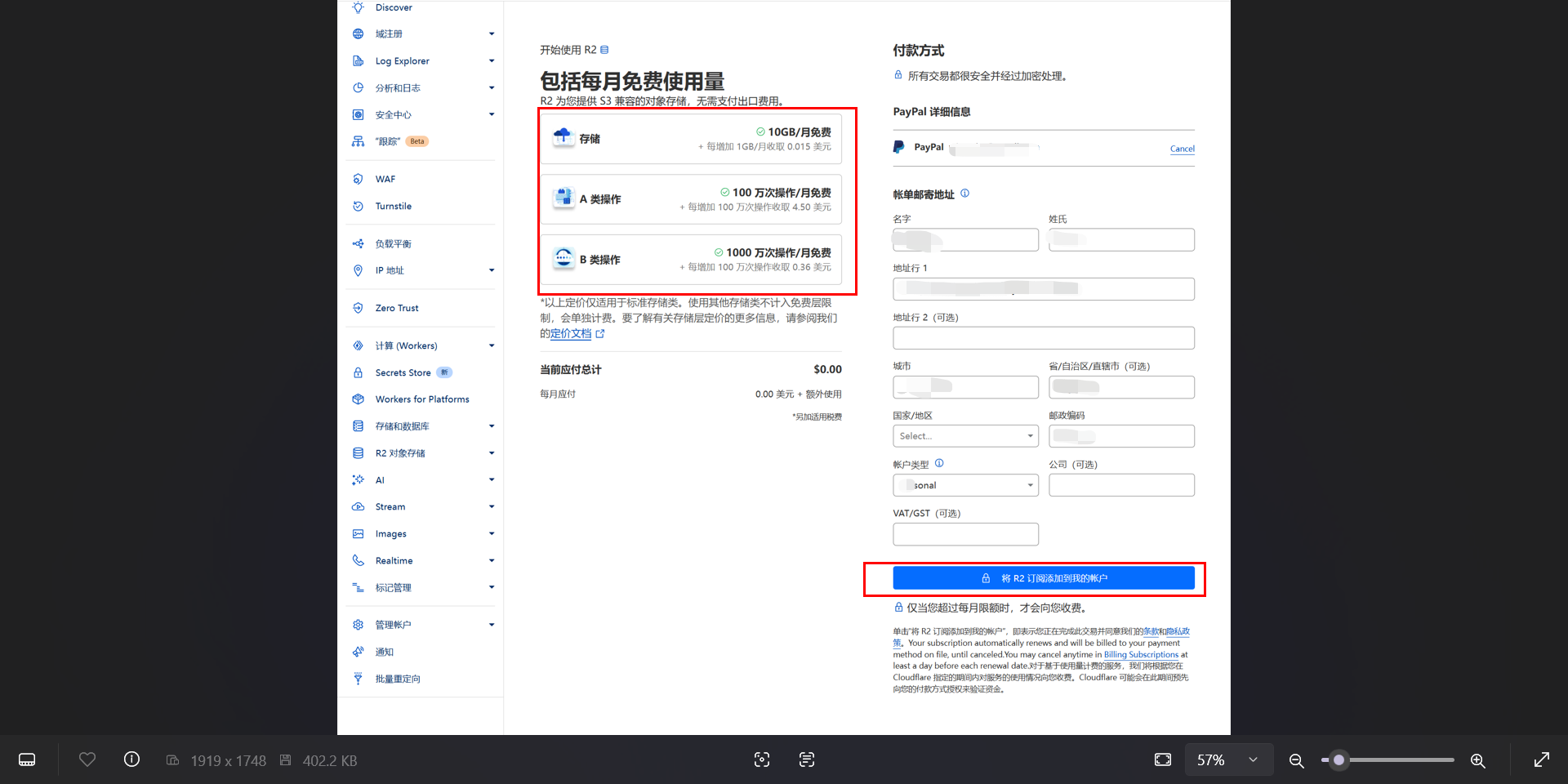Click the "10GB/月免费" storage text

coord(800,131)
